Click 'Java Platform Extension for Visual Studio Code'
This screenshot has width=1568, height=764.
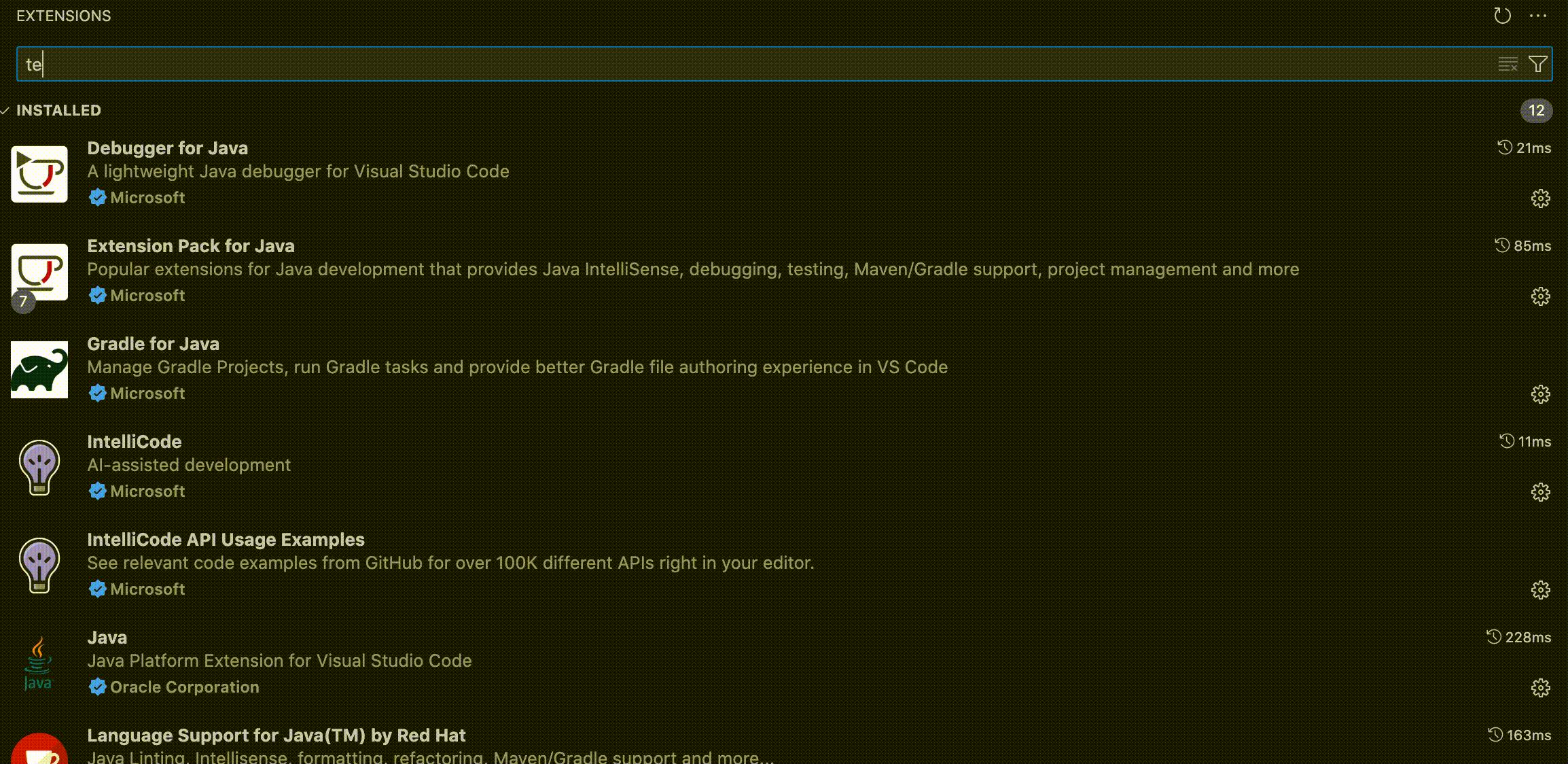tap(279, 661)
